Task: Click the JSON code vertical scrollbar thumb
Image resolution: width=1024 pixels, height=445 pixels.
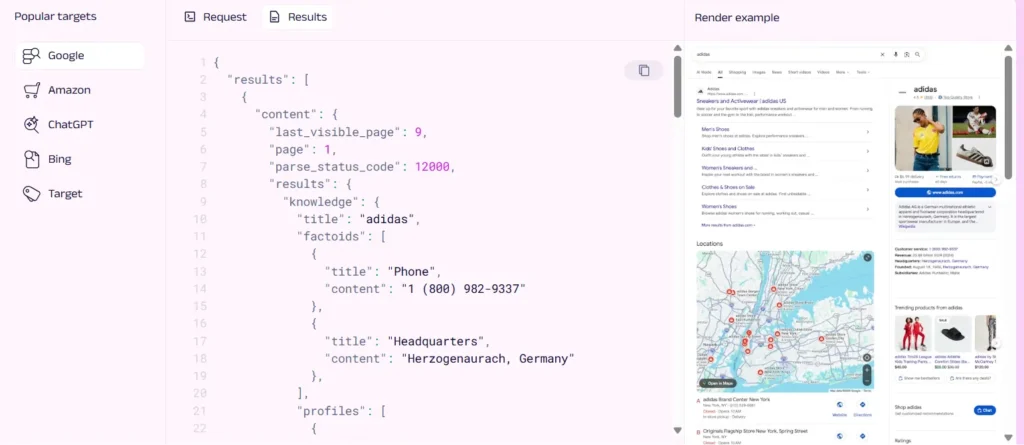Action: 678,86
